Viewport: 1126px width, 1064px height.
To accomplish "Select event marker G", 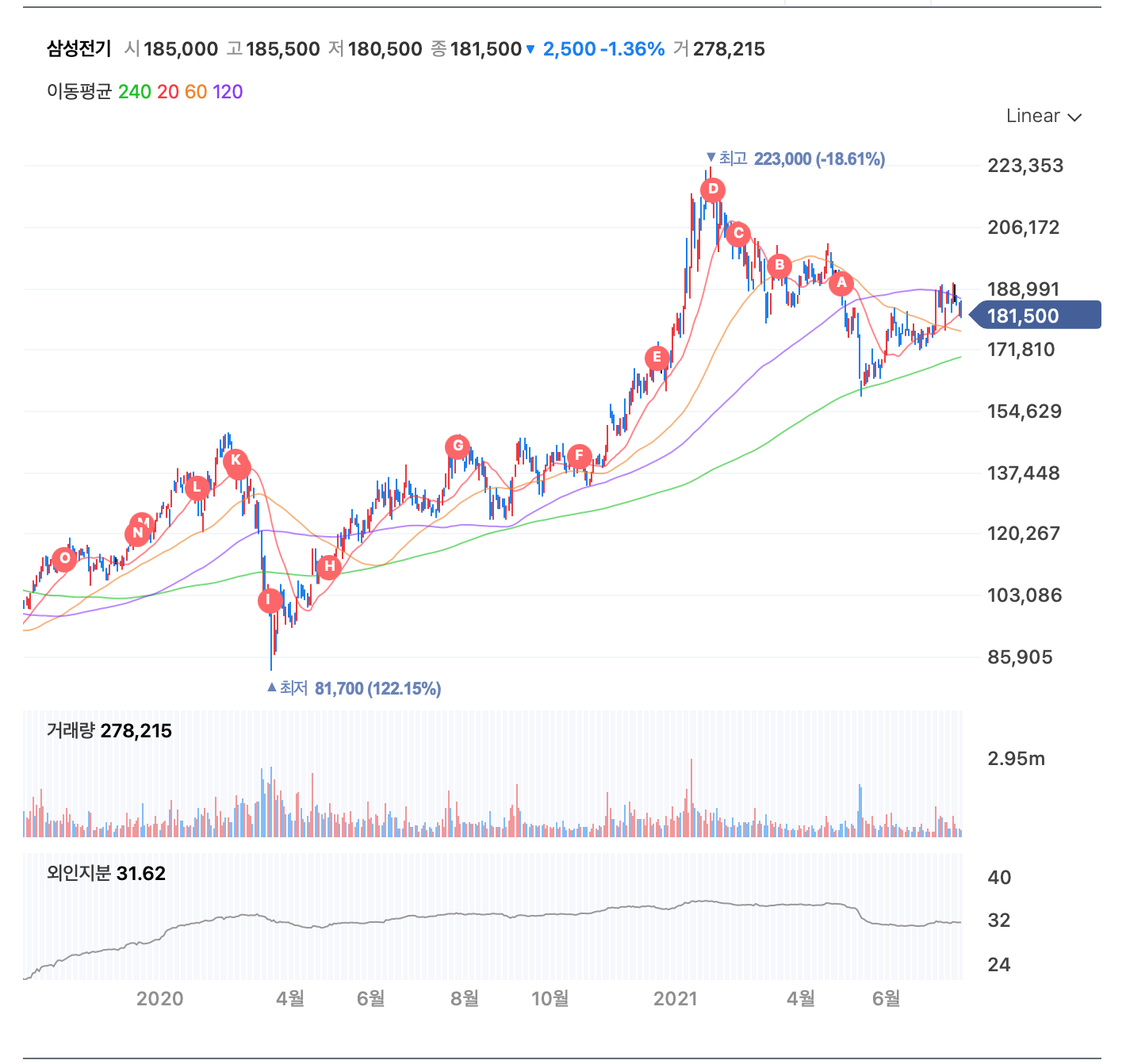I will click(x=458, y=446).
